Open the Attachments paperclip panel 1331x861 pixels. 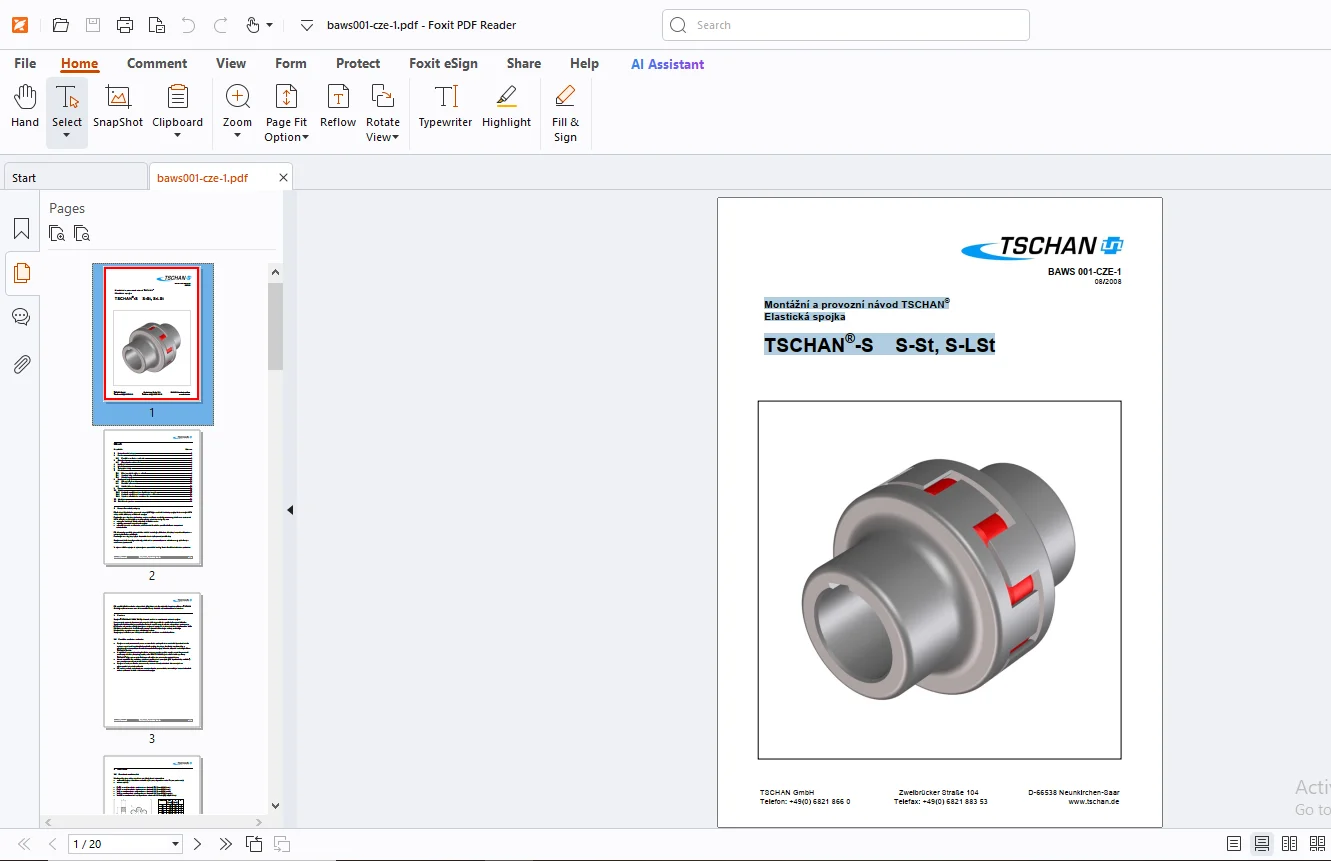click(x=21, y=364)
